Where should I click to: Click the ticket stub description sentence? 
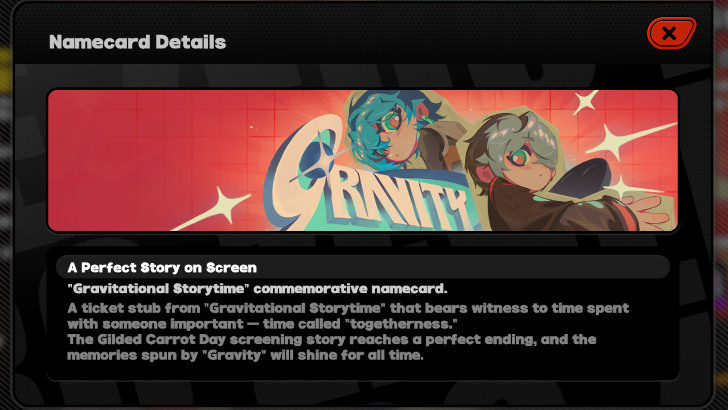348,316
